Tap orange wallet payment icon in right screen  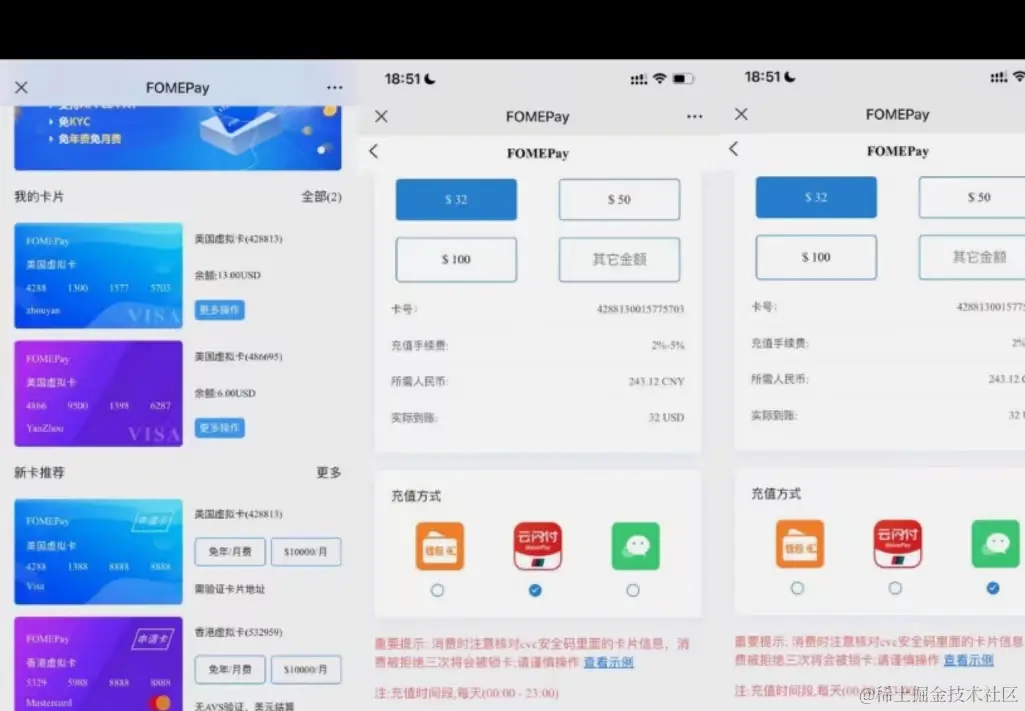[799, 544]
